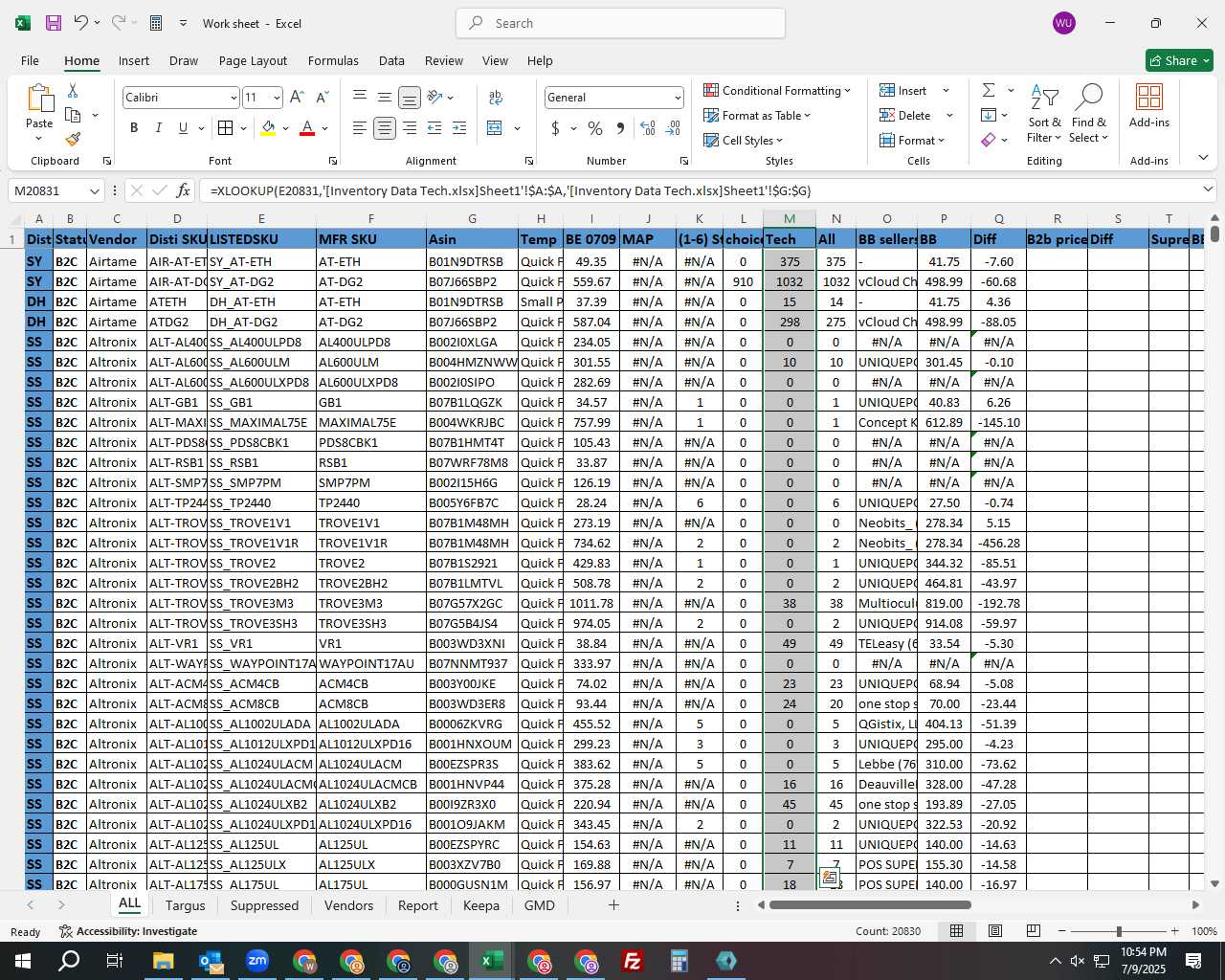Expand Format as Table menu
1225x980 pixels.
pos(757,115)
